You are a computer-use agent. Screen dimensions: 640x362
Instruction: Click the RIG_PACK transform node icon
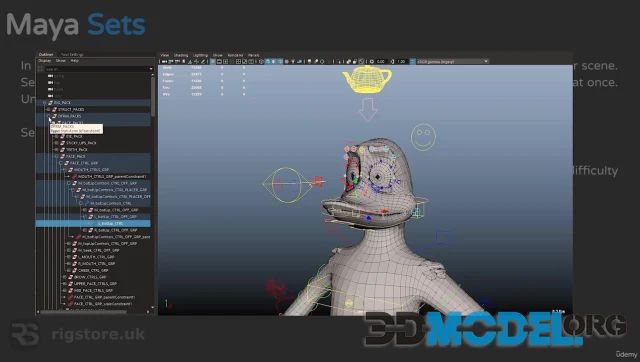pyautogui.click(x=50, y=103)
